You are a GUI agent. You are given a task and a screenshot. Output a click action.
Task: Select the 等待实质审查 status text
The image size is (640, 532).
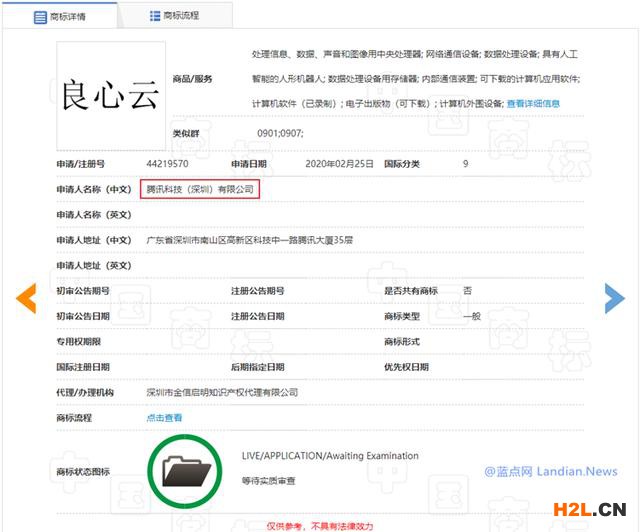click(x=269, y=481)
